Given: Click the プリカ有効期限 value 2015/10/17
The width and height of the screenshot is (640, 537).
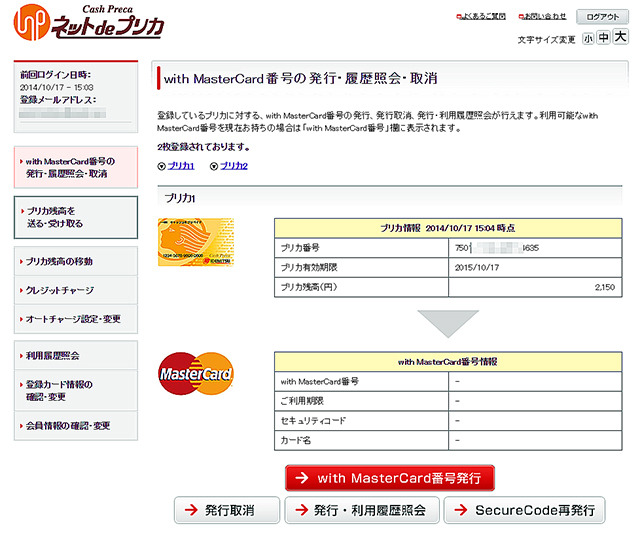Looking at the screenshot, I should tap(477, 268).
